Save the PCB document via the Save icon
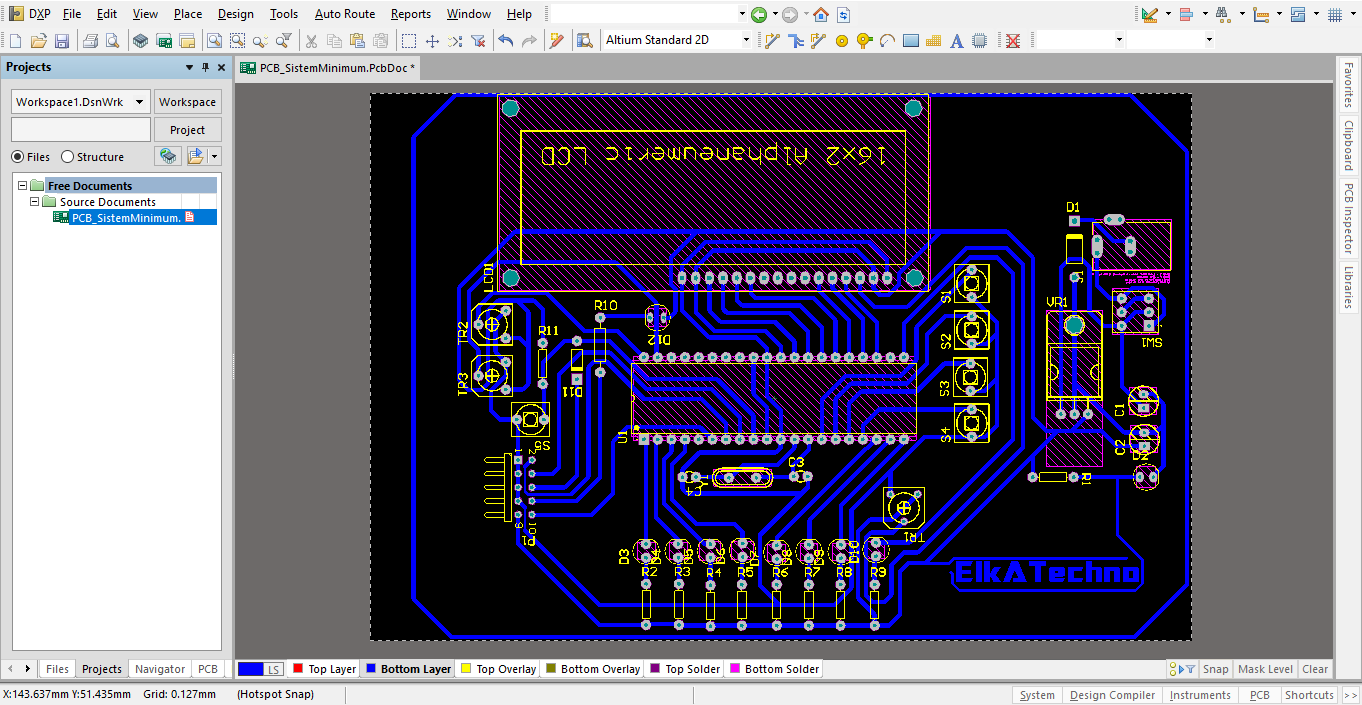This screenshot has height=705, width=1362. coord(62,40)
